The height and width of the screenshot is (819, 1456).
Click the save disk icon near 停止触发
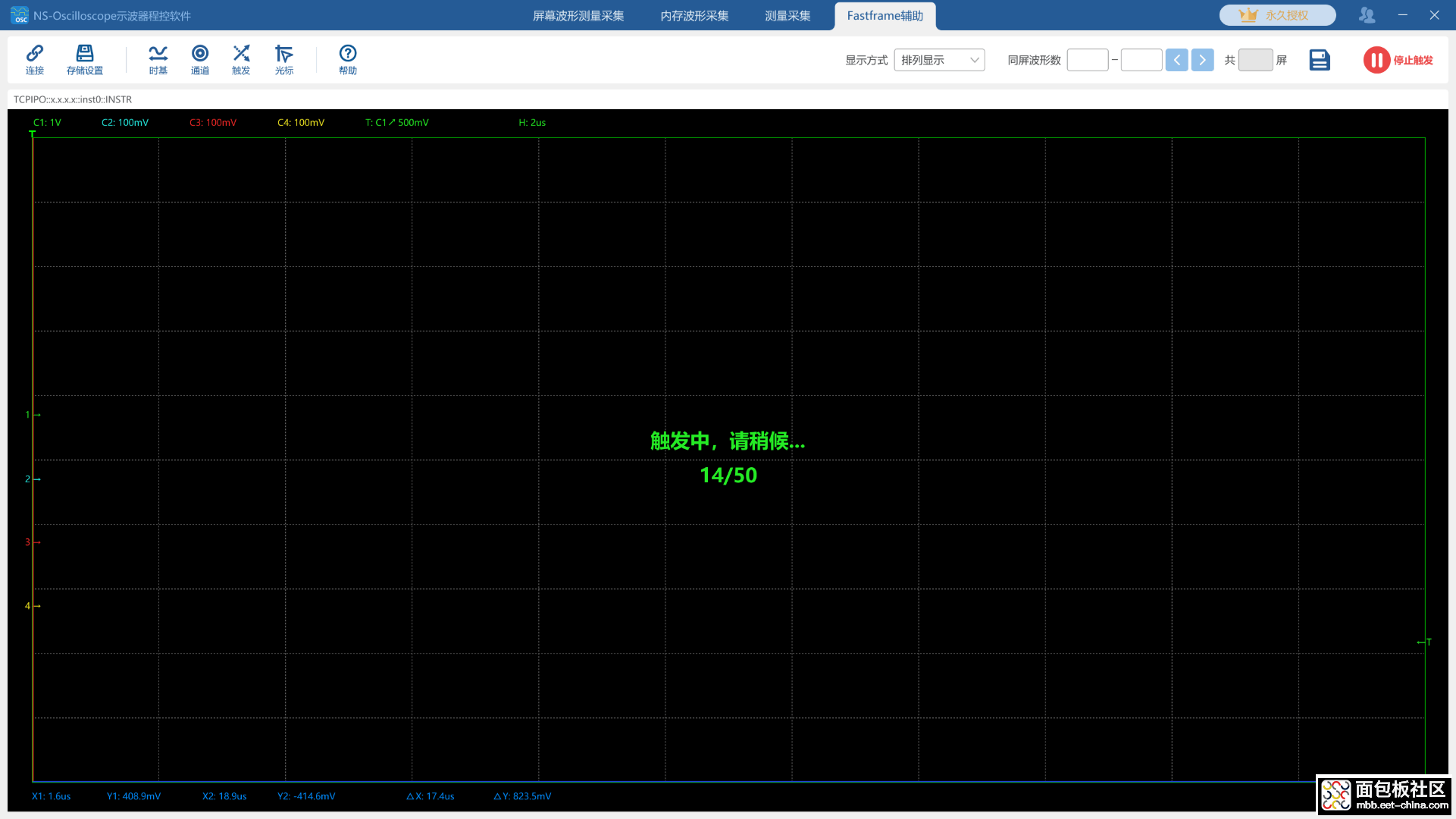click(x=1320, y=60)
